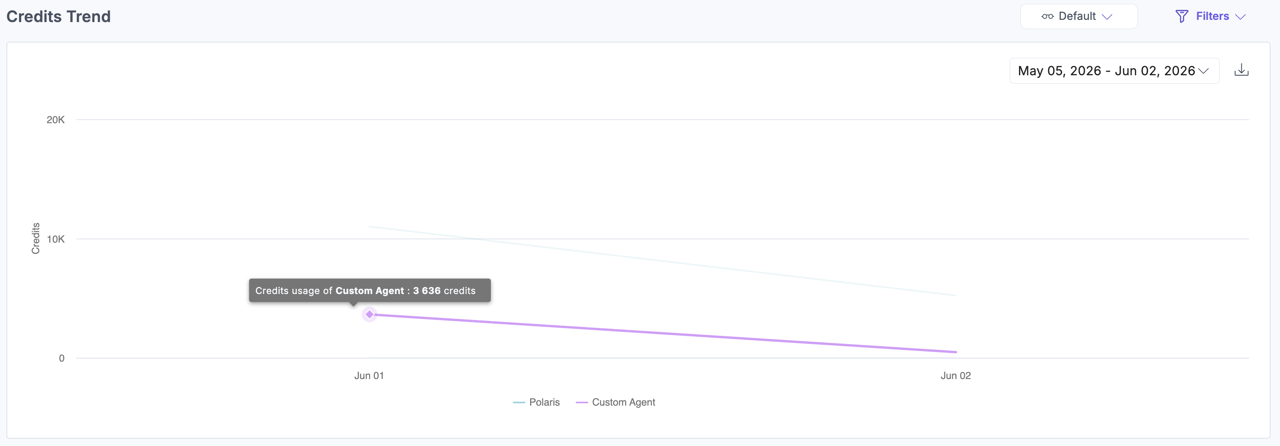Screen dimensions: 1280x446
Task: Click the Jun 01 axis label
Action: click(x=369, y=376)
